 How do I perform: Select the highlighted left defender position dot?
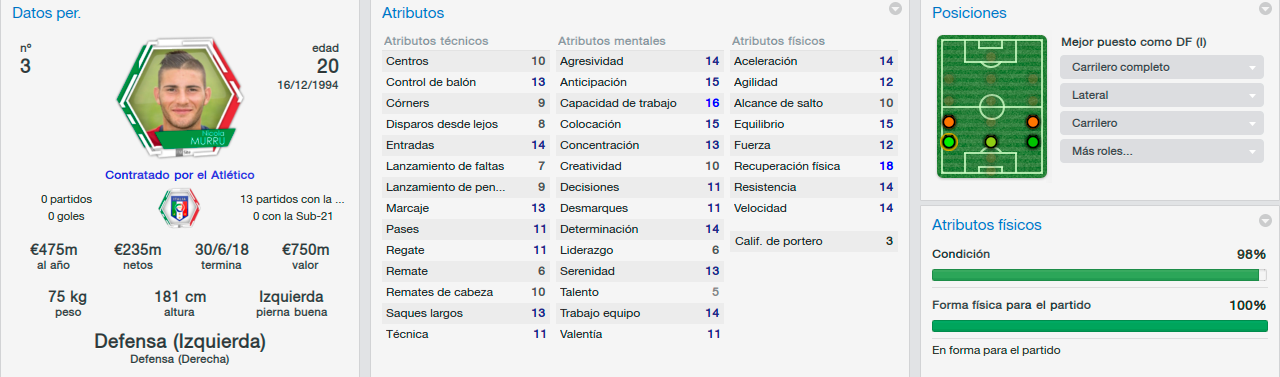pos(948,142)
